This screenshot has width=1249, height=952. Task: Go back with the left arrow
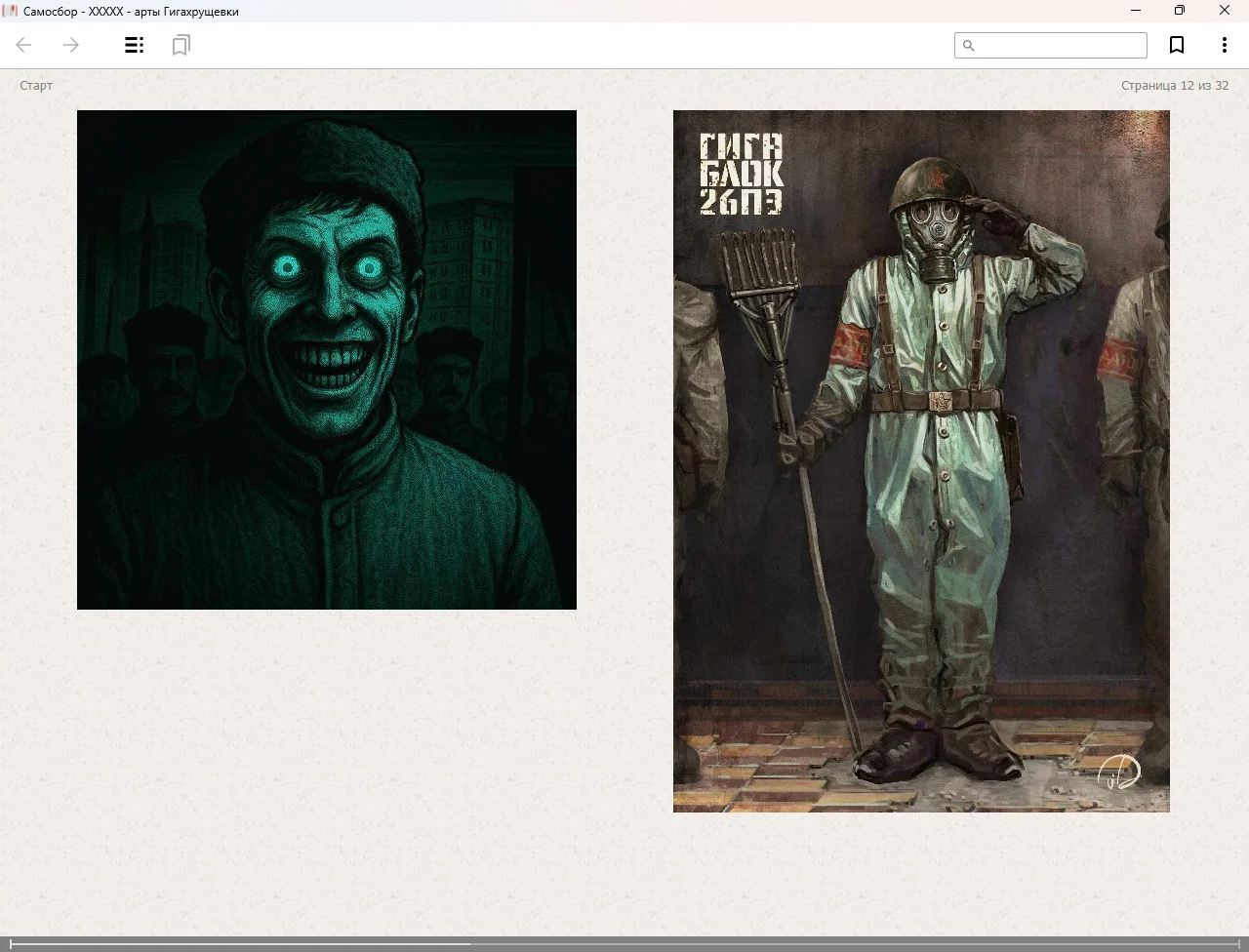point(24,45)
